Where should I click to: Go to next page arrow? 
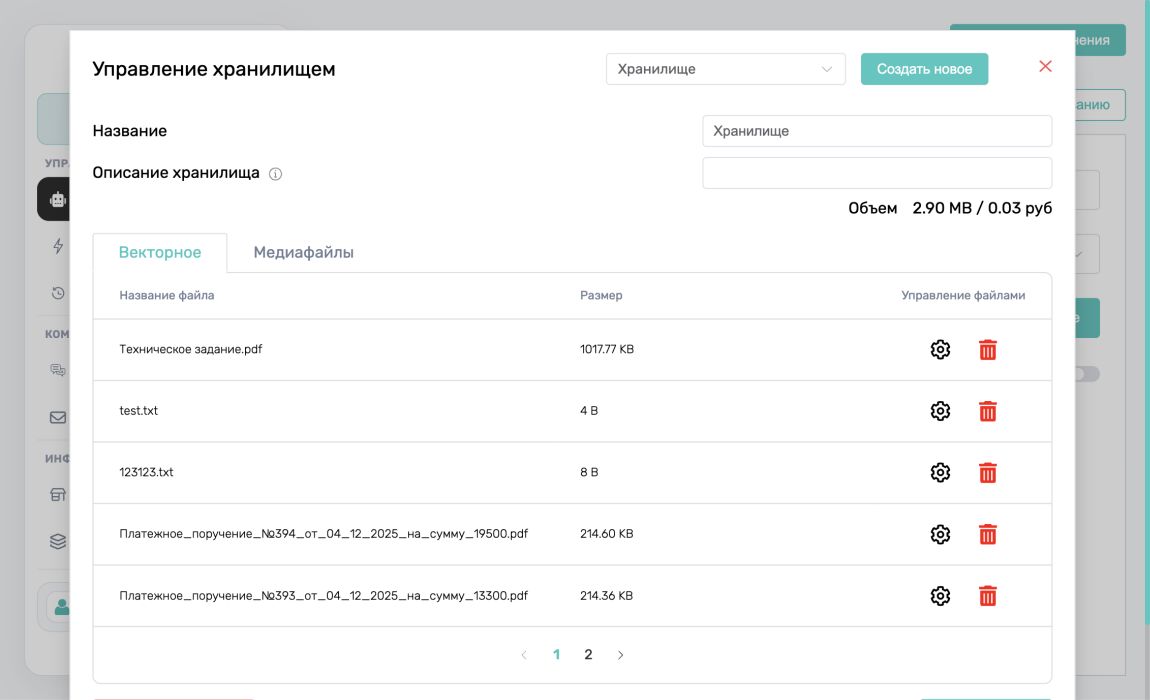point(620,655)
